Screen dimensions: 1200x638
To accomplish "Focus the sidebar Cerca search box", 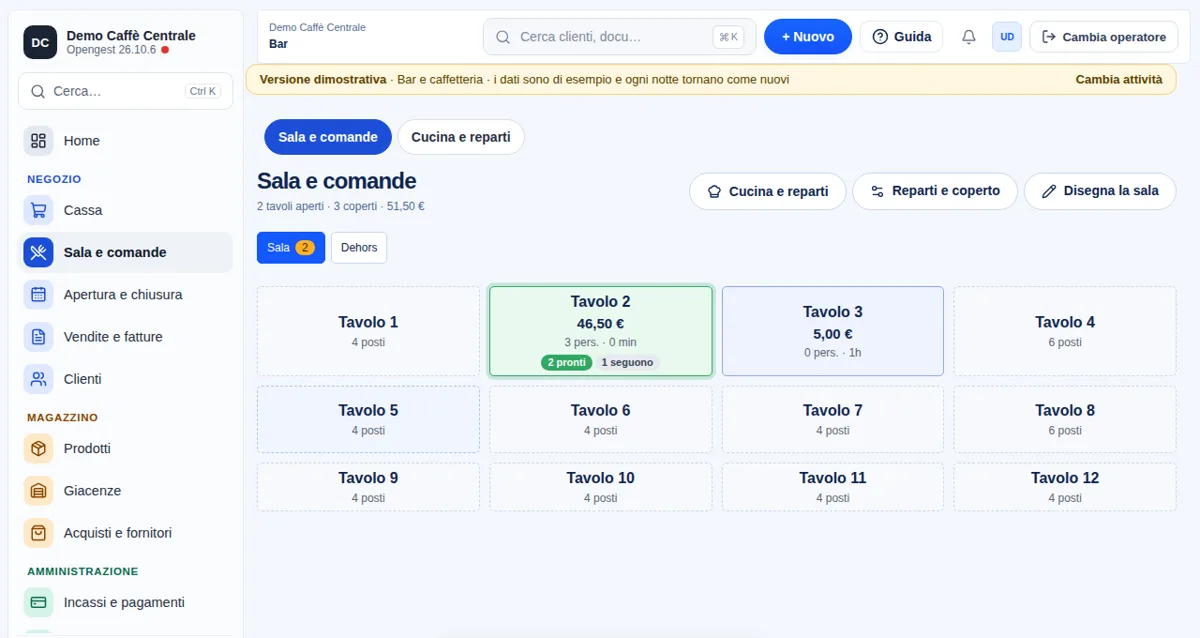I will [126, 91].
